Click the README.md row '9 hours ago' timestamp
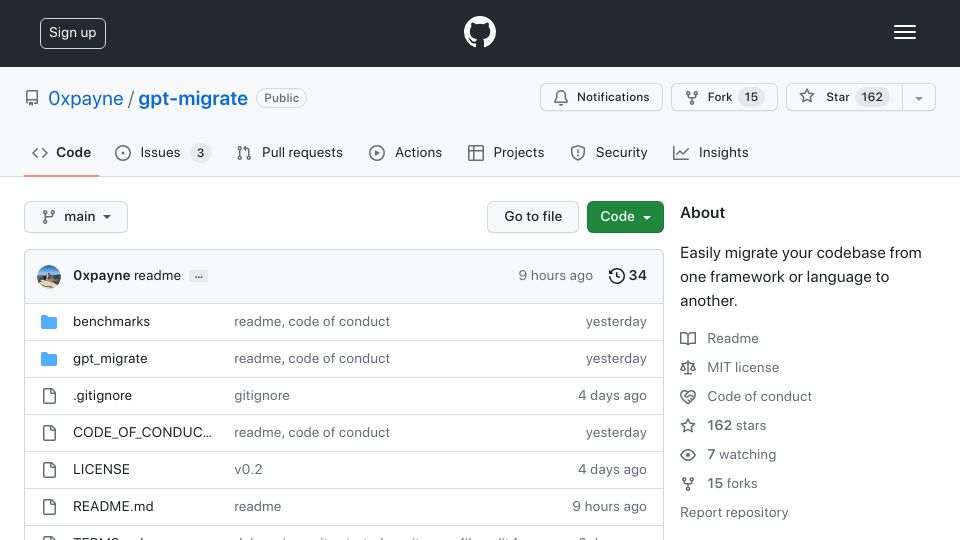960x540 pixels. (x=609, y=506)
